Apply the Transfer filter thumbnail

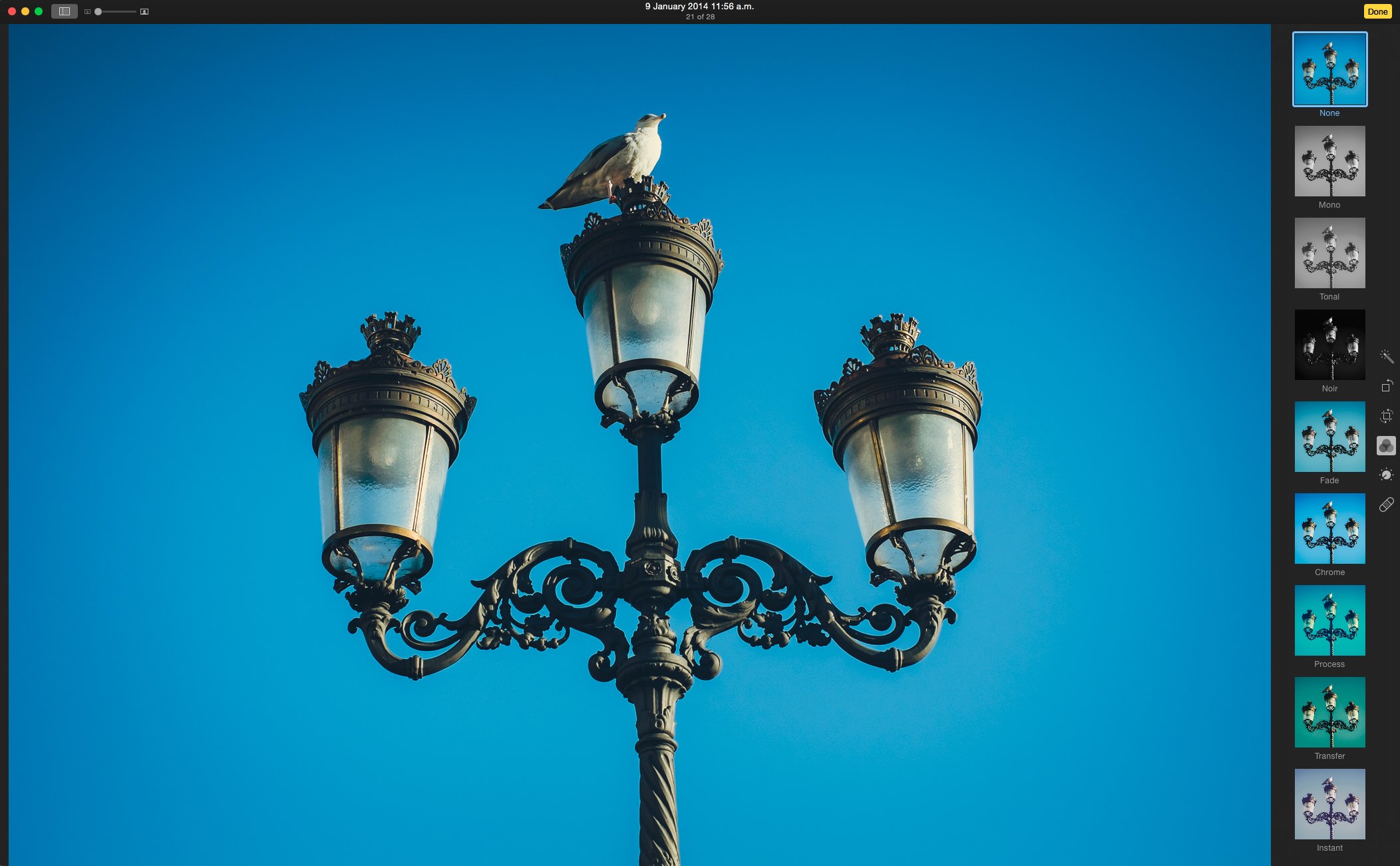pyautogui.click(x=1329, y=712)
